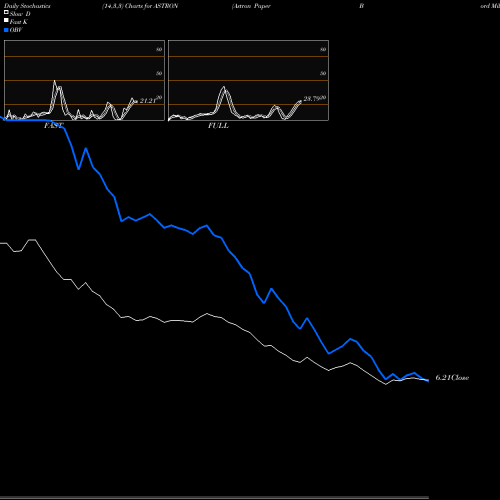Click the FAST stochastic chart panel
500x500 pixels.
[84, 80]
